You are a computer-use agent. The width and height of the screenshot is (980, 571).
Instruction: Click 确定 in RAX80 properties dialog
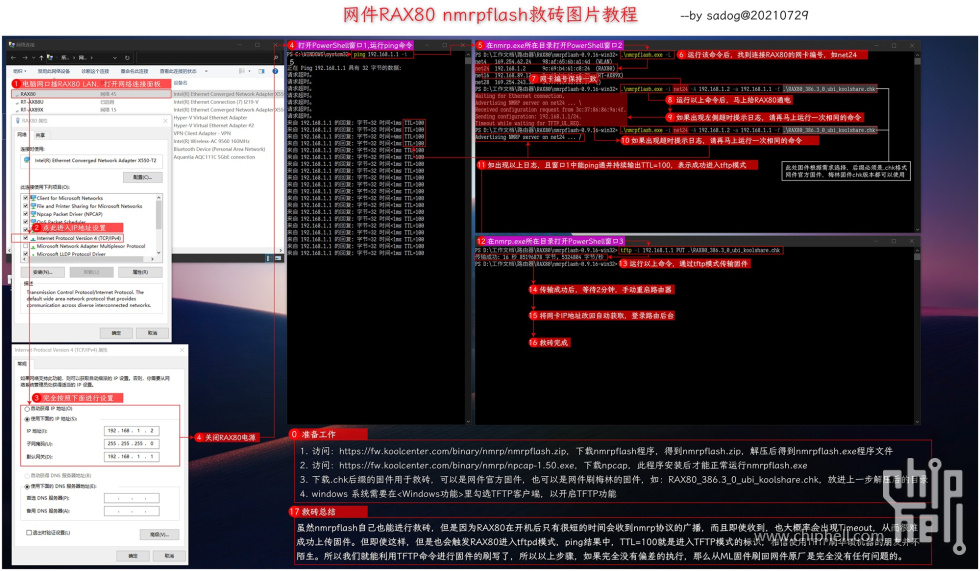[116, 333]
